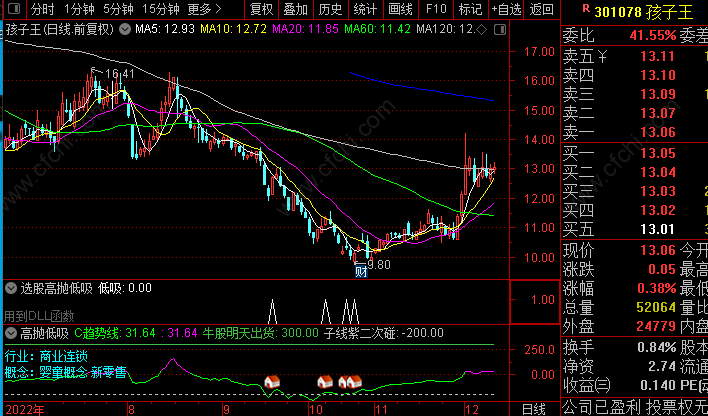Click the MA5: 12.93 legend
Image resolution: width=708 pixels, height=416 pixels.
[x=165, y=30]
